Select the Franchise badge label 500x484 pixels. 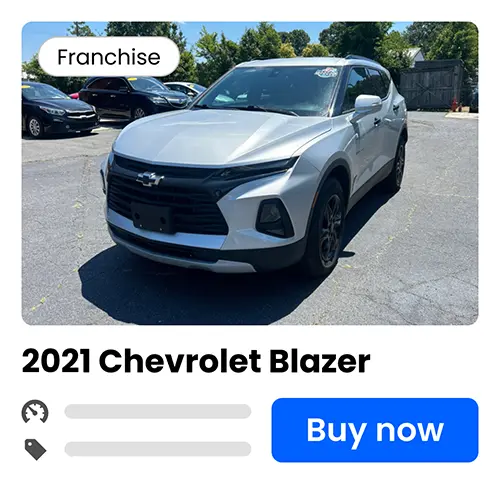pos(109,57)
